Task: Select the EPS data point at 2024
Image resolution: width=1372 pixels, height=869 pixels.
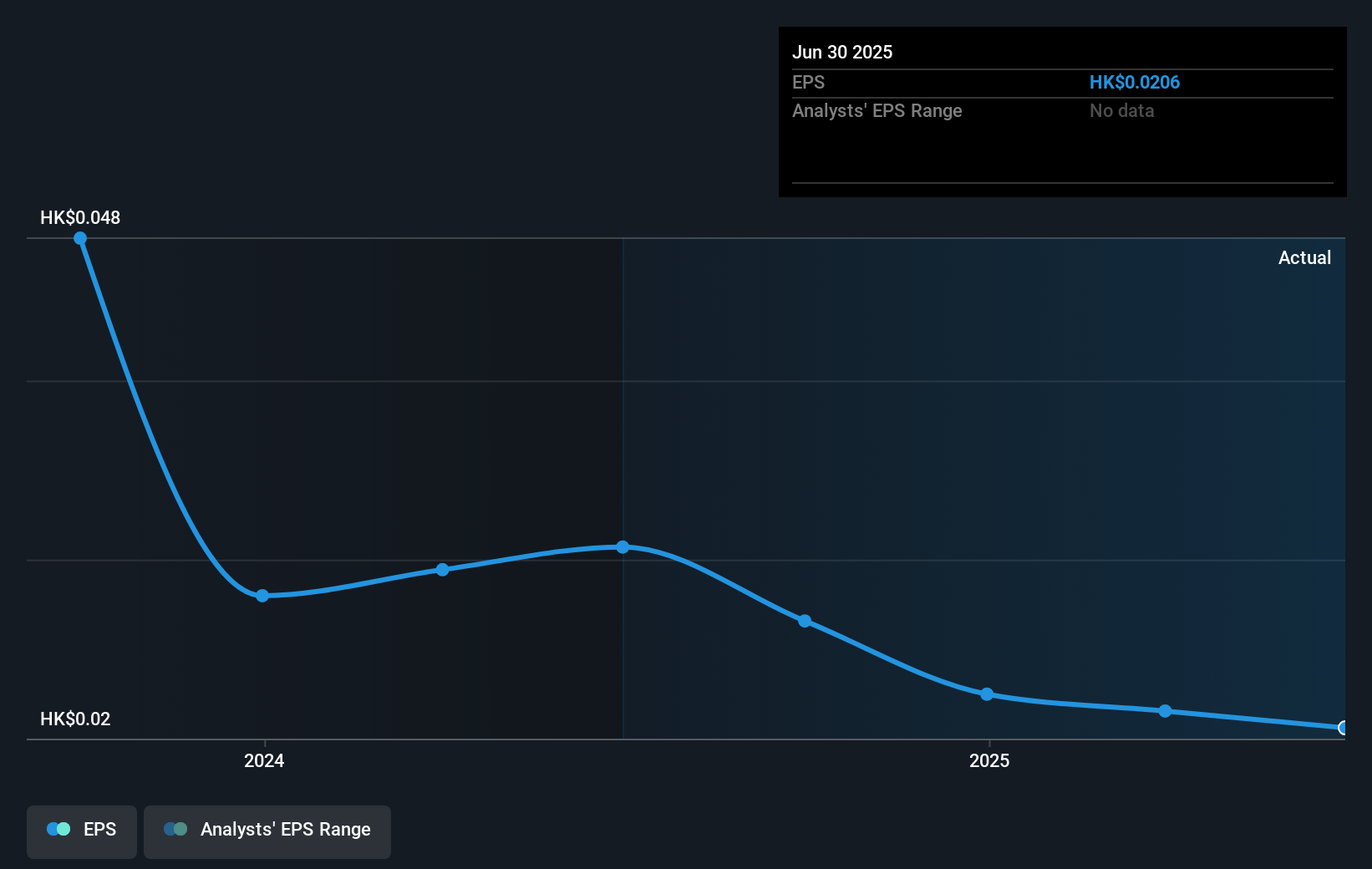Action: [262, 596]
